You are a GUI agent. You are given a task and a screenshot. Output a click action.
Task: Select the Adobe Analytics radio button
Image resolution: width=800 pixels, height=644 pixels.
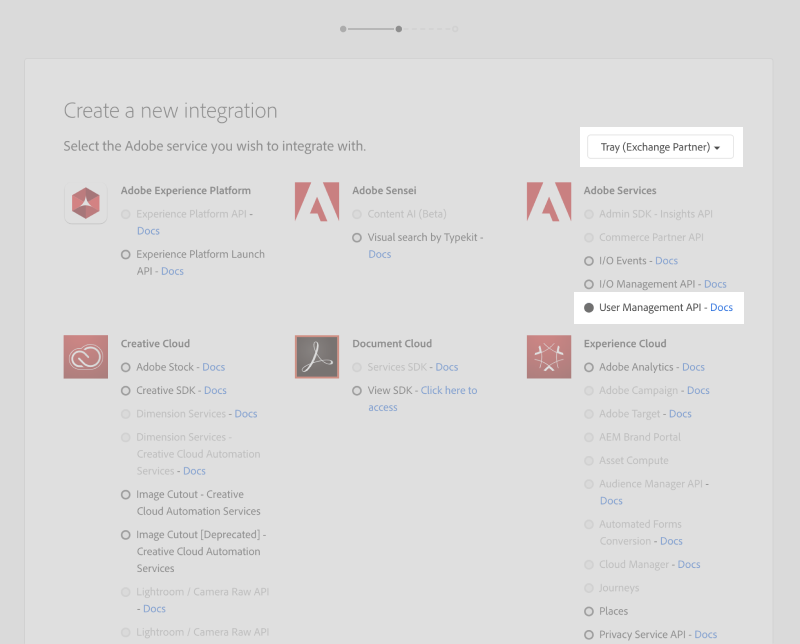coord(590,367)
